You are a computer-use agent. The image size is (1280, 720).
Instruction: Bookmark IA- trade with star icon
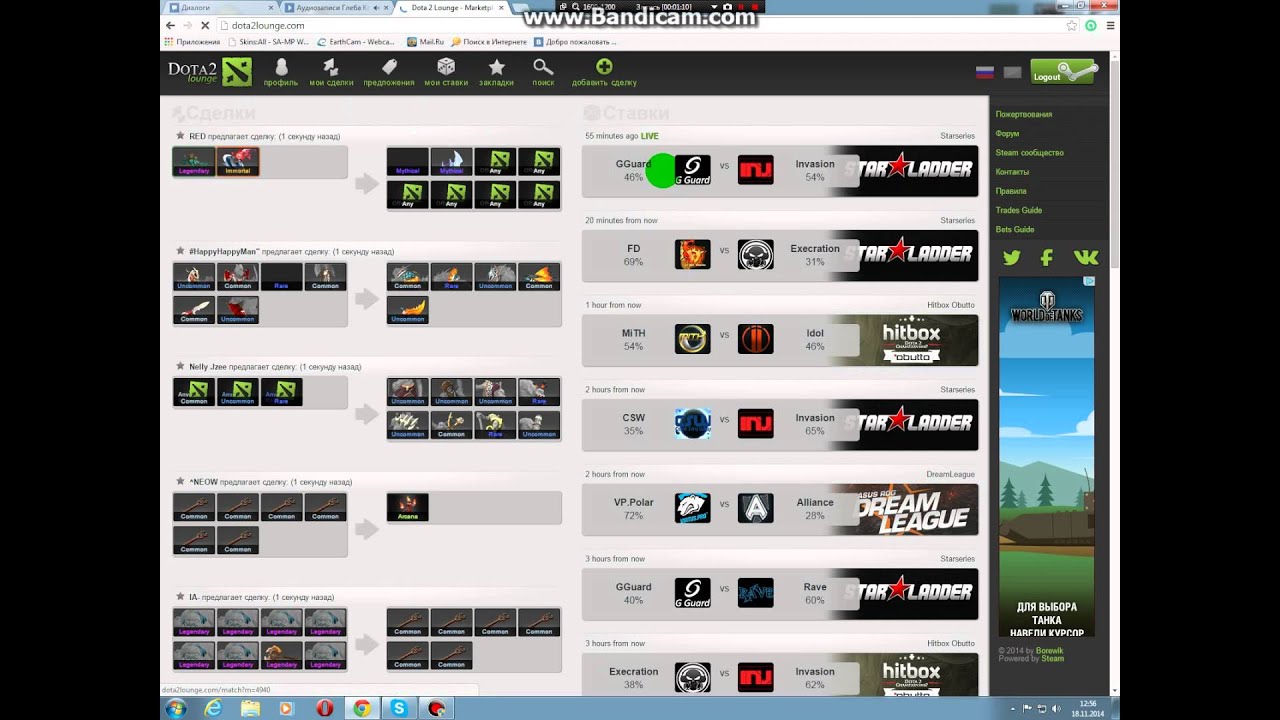180,597
